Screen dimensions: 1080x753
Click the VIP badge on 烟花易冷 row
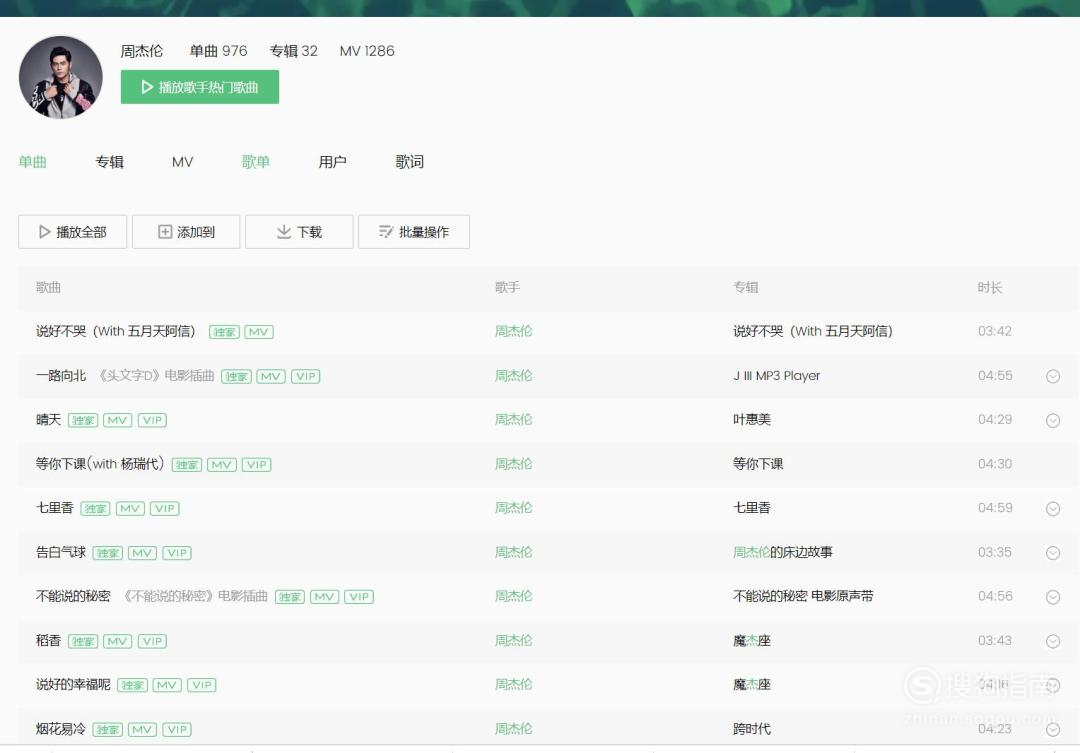point(177,730)
